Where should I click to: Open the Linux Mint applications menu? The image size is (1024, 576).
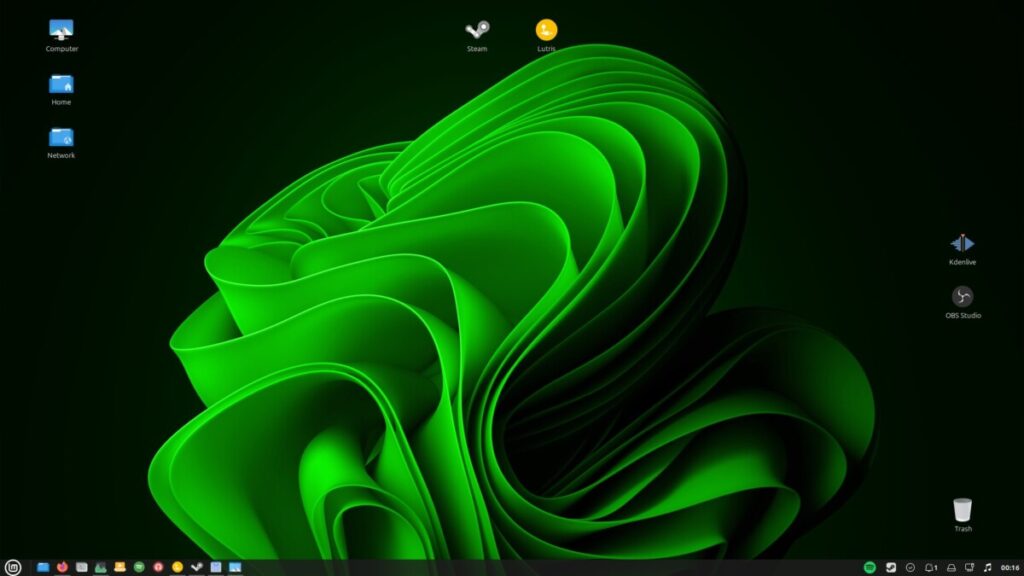point(11,565)
